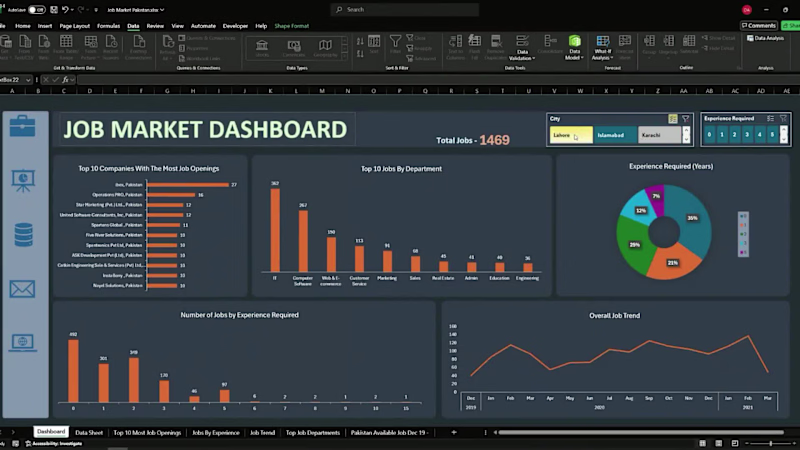Open the Job Trend sheet tab
The image size is (800, 450).
pos(262,433)
